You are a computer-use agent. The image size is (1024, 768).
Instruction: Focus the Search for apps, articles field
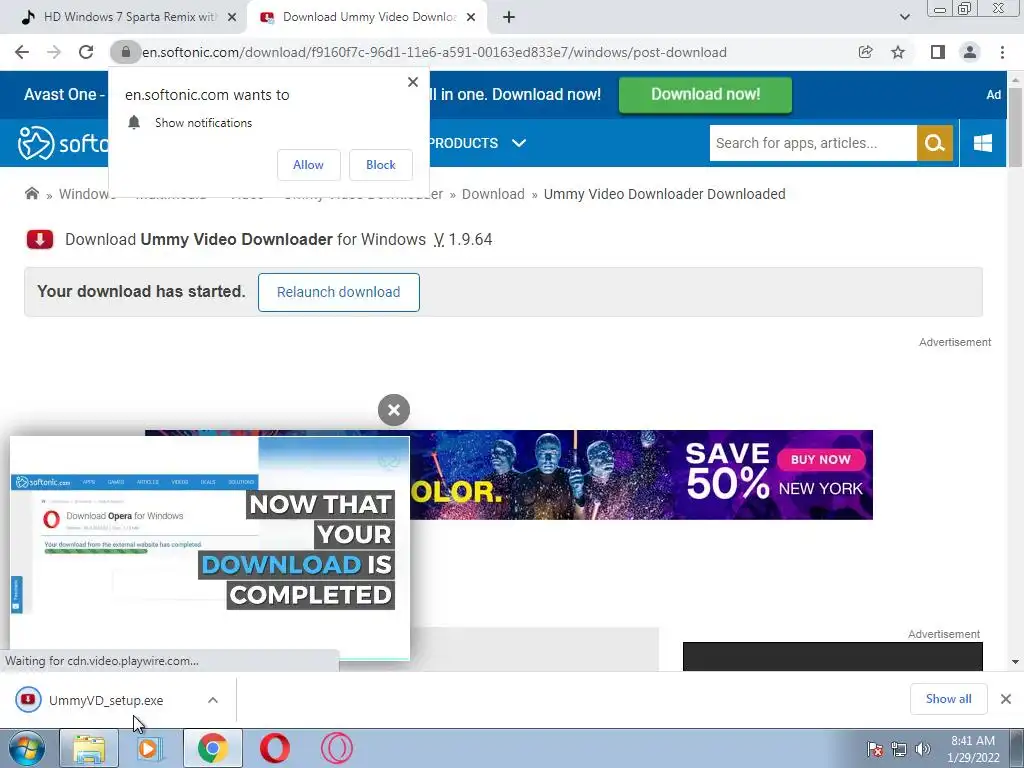tap(813, 143)
